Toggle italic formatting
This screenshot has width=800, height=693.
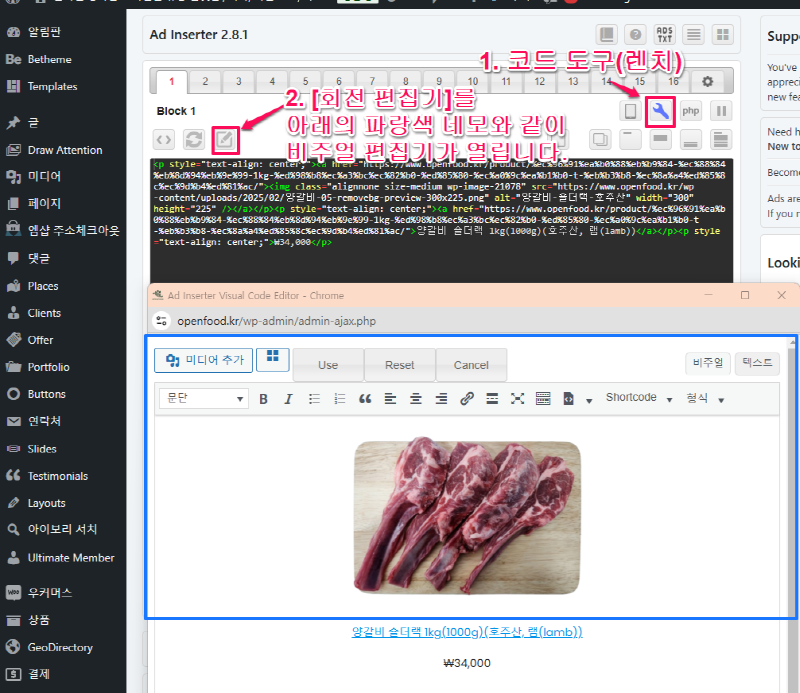(286, 396)
